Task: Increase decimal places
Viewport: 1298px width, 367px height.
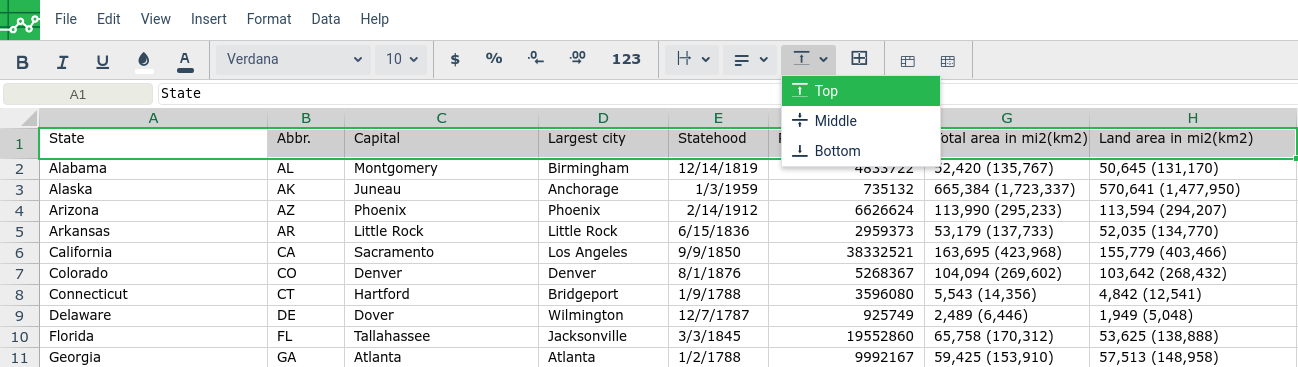Action: tap(577, 59)
